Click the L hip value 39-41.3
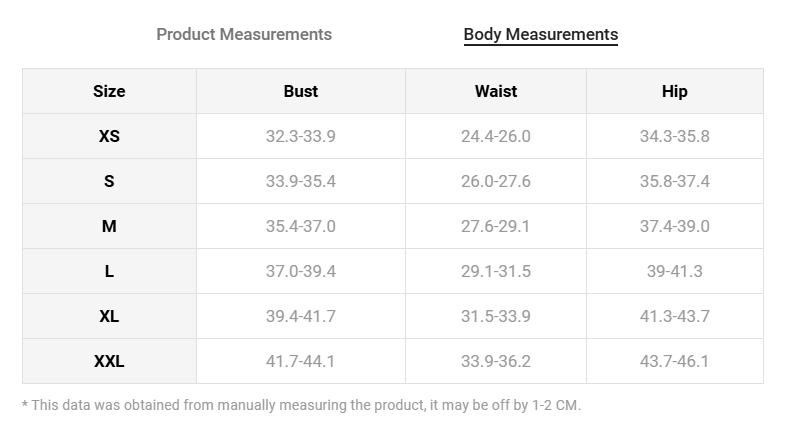 click(x=674, y=271)
